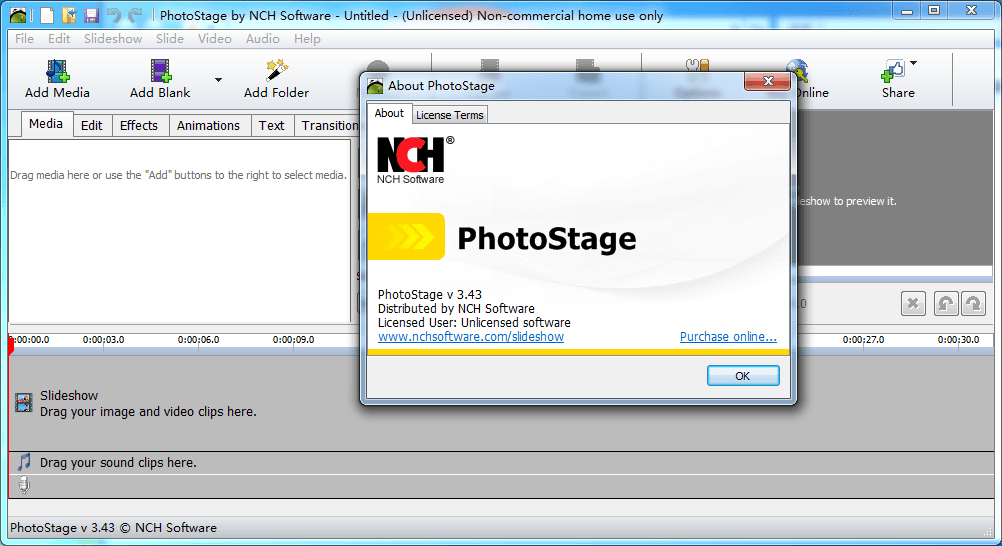Screen dimensions: 1002x546
Task: Click the delete X button above timeline
Action: [x=913, y=304]
